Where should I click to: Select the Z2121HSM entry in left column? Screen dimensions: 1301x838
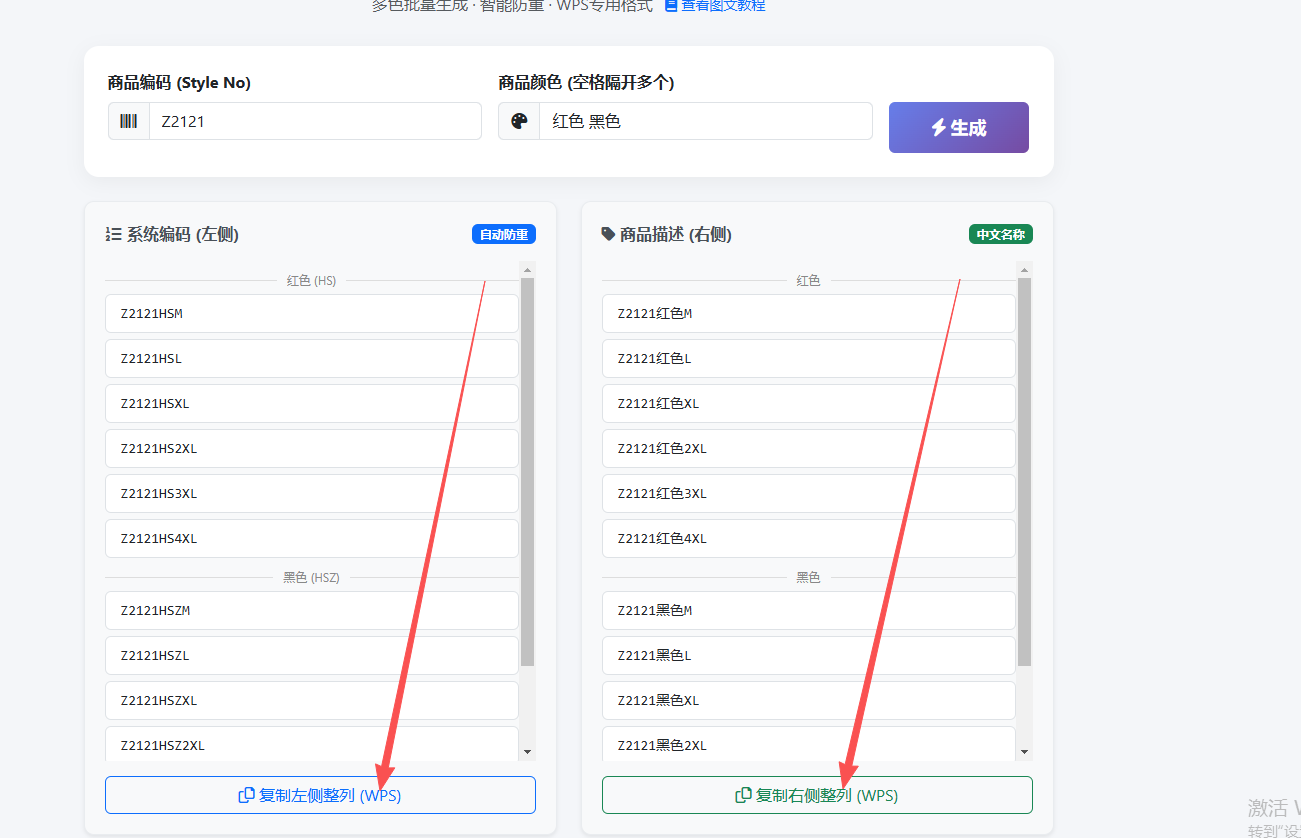(311, 313)
